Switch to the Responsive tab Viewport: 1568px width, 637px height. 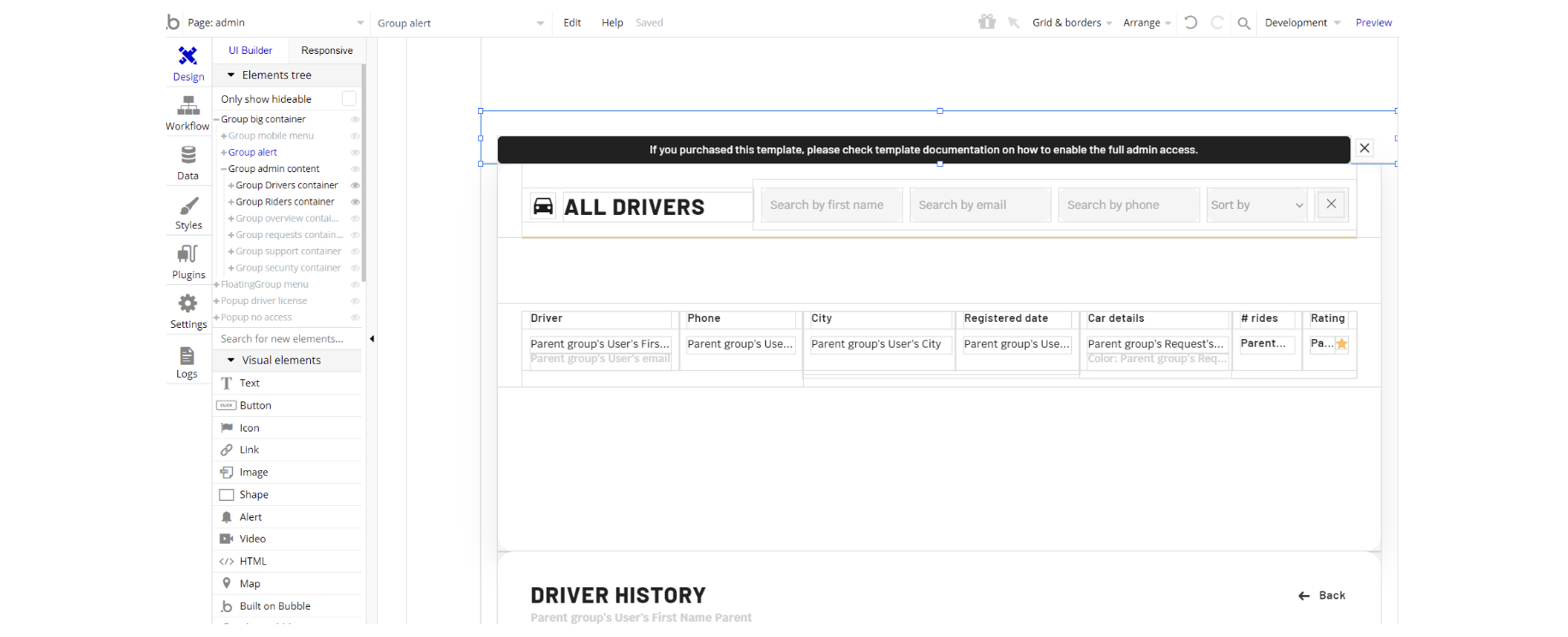[326, 51]
